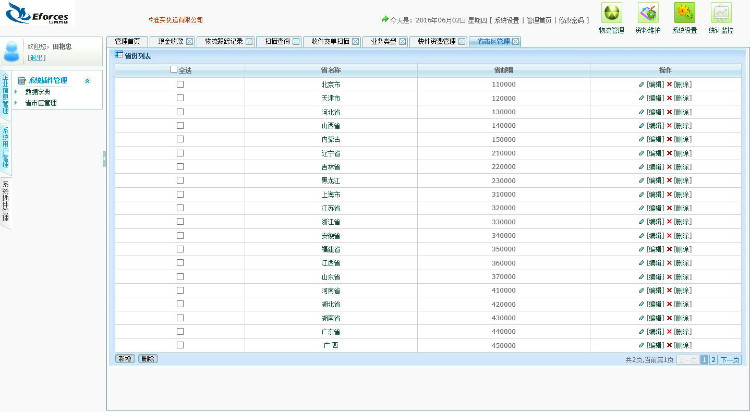The image size is (750, 412).
Task: Click the edit pencil icon for row 310000
Action: point(642,194)
